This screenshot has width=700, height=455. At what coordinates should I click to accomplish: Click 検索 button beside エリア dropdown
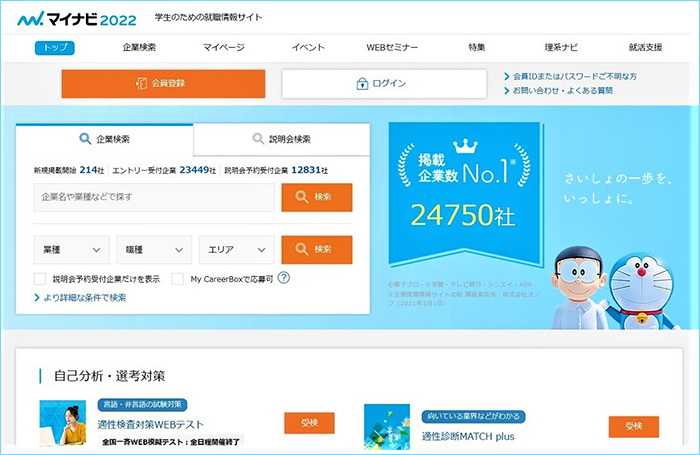pyautogui.click(x=317, y=250)
